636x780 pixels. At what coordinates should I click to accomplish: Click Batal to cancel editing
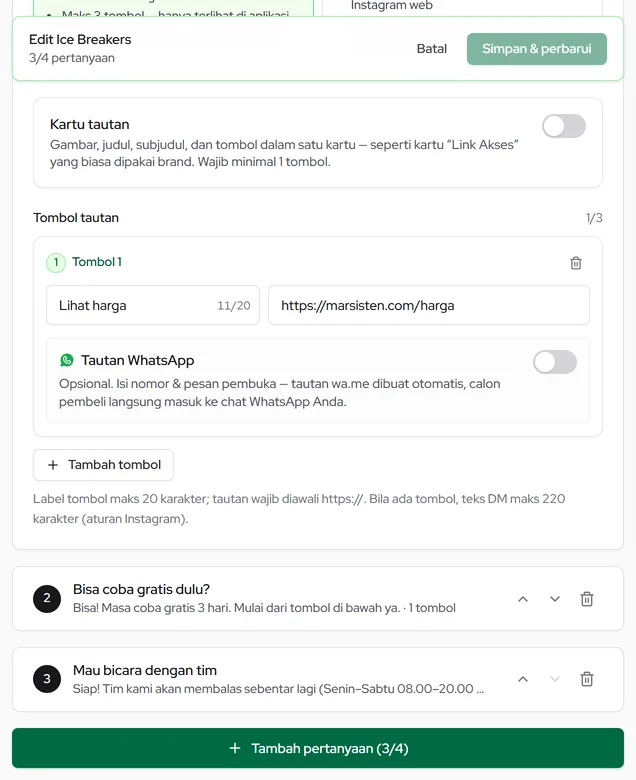(x=432, y=49)
